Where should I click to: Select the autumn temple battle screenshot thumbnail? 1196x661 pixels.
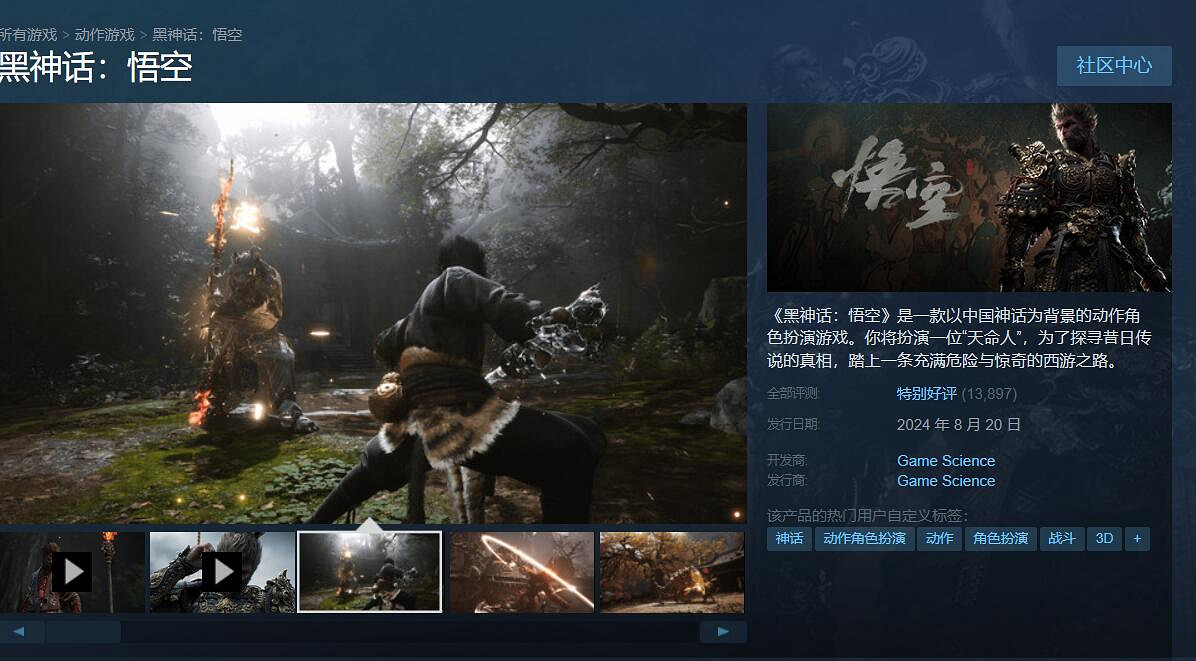[671, 572]
